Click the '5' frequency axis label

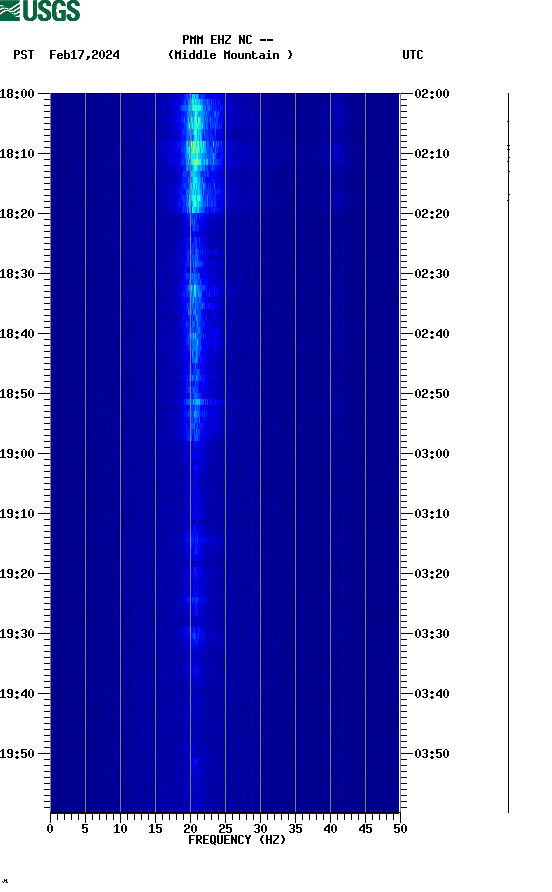tap(85, 829)
